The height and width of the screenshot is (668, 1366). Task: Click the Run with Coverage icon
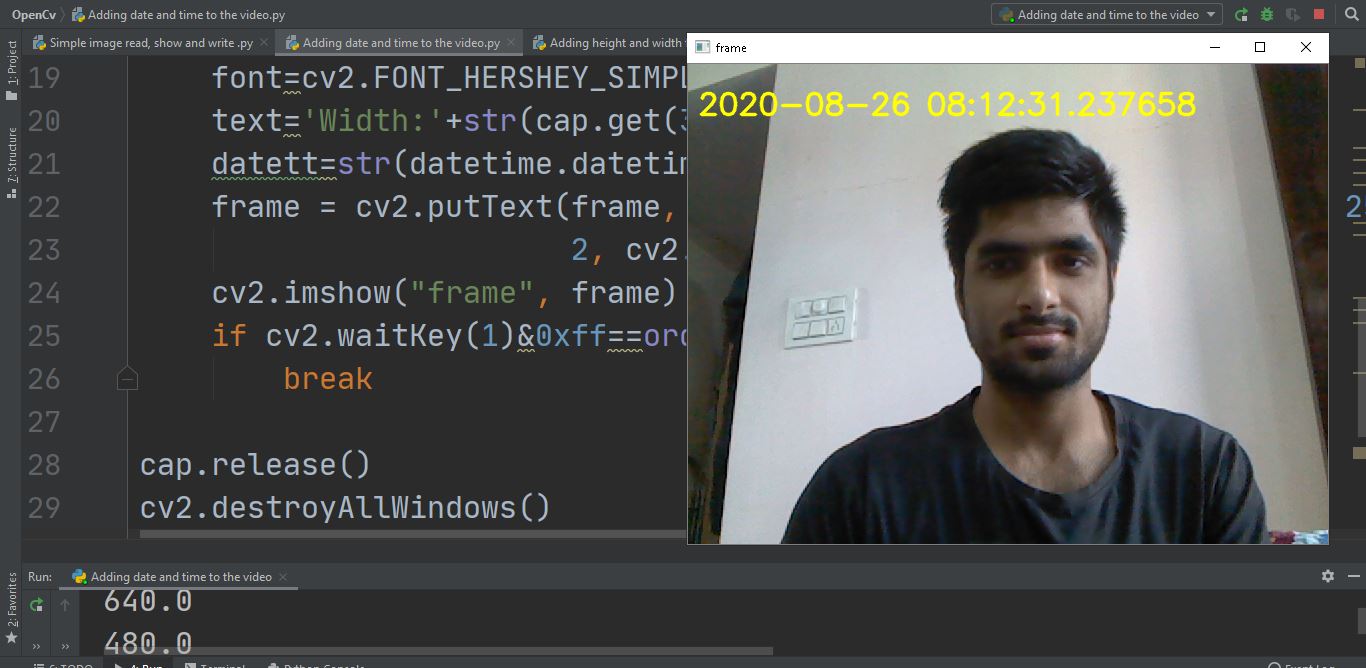(x=1293, y=15)
